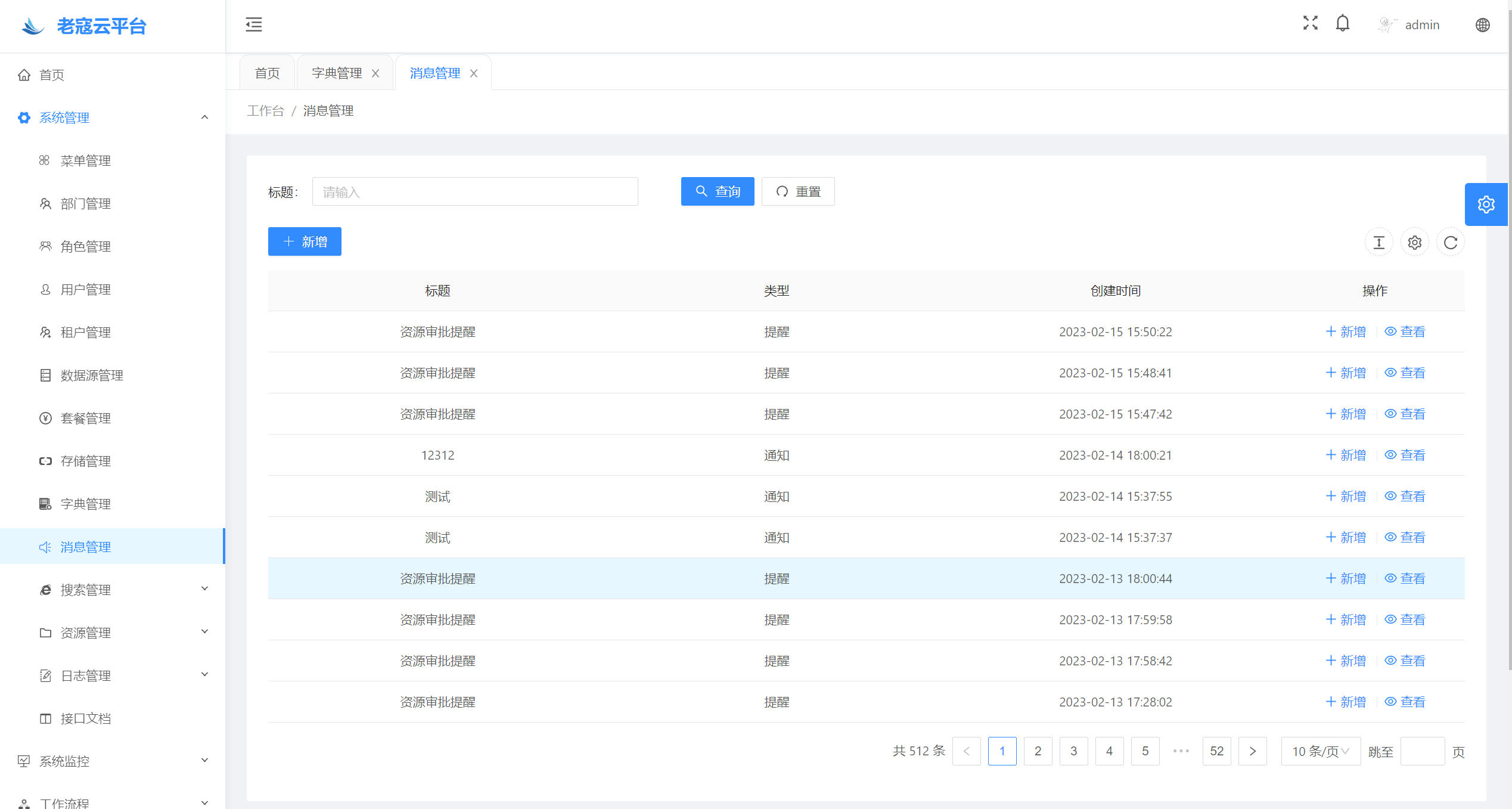
Task: Open 用户管理 in the sidebar
Action: point(85,289)
